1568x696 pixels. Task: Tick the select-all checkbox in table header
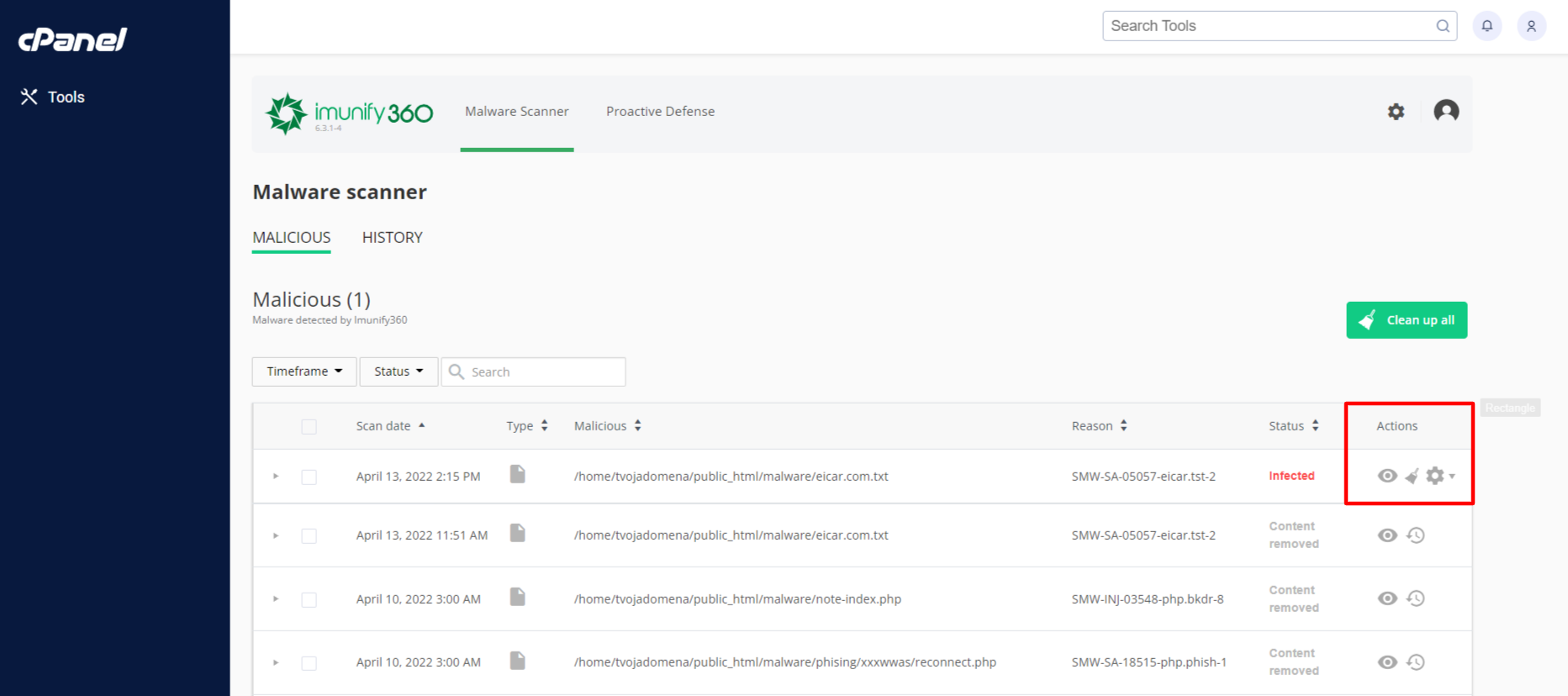(309, 427)
